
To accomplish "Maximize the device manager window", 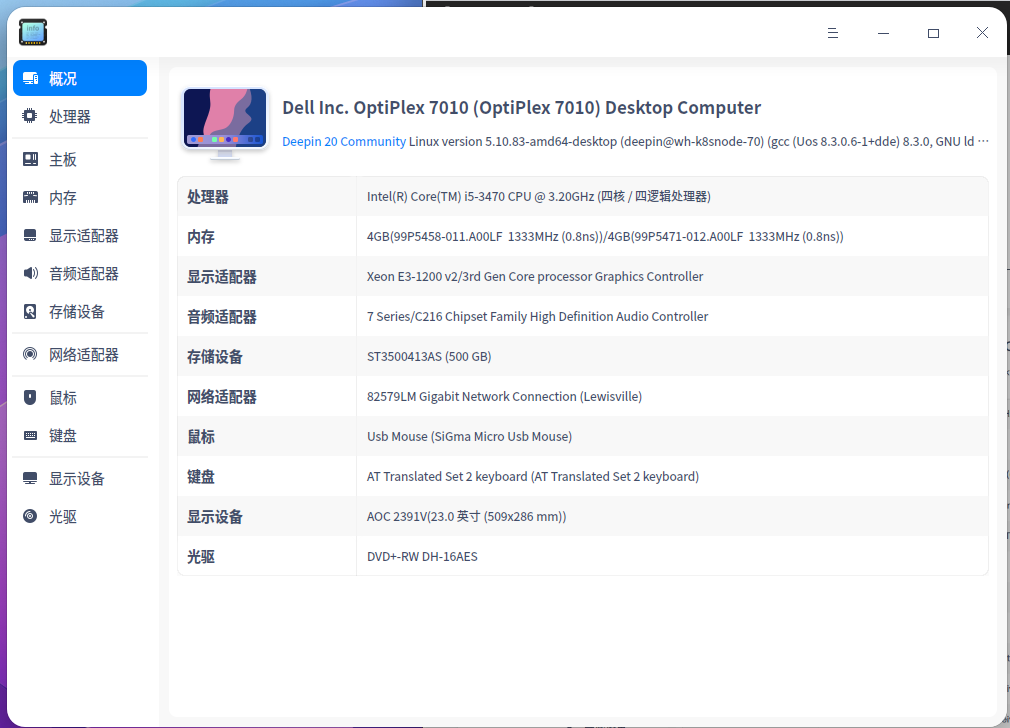I will click(933, 33).
